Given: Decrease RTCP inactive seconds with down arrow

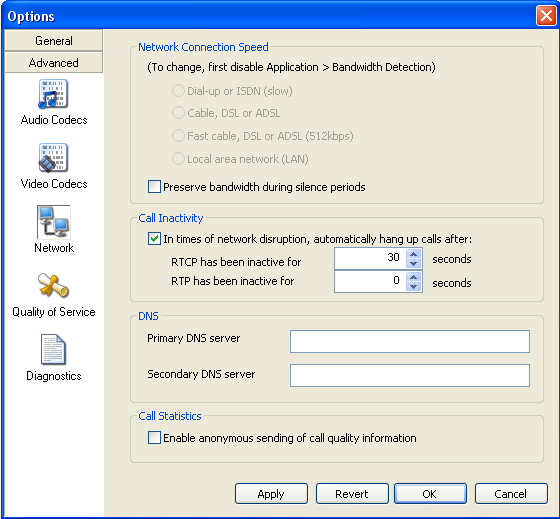Looking at the screenshot, I should [414, 264].
